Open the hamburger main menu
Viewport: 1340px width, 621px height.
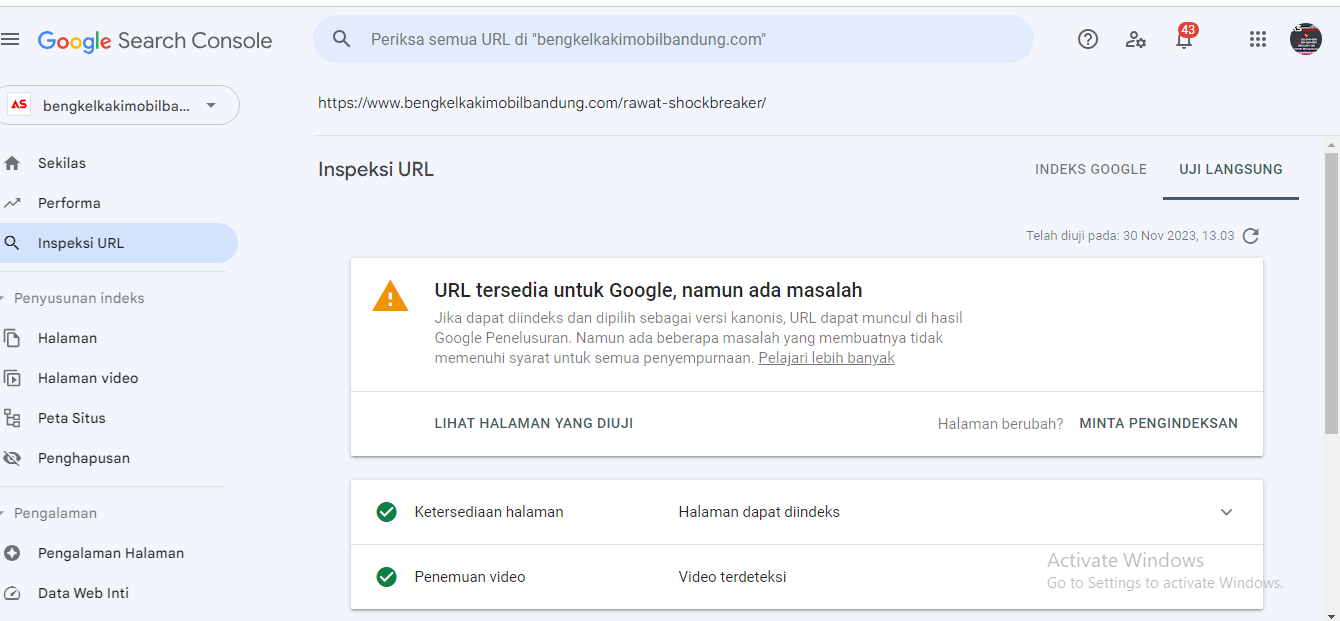tap(10, 39)
